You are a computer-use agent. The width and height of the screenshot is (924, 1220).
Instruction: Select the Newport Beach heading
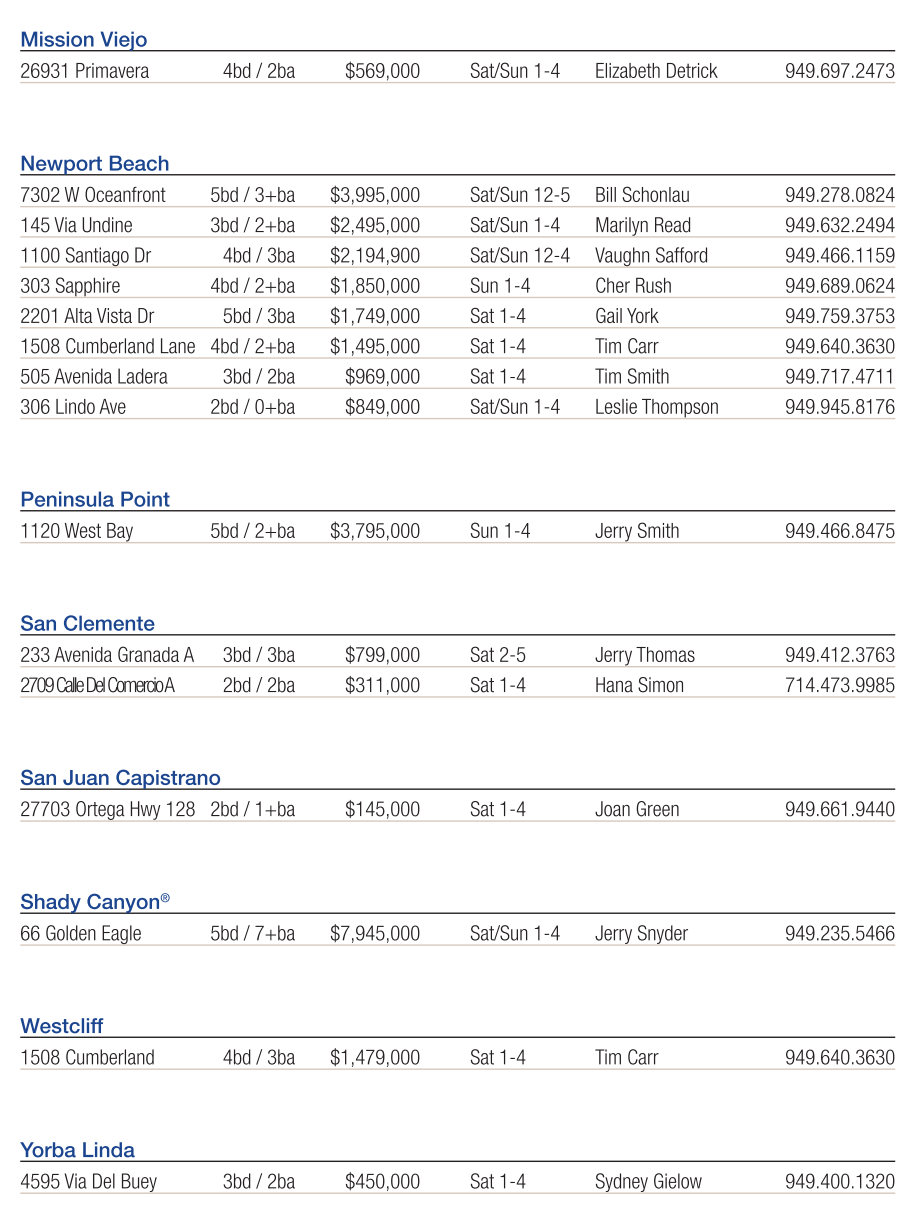click(95, 164)
